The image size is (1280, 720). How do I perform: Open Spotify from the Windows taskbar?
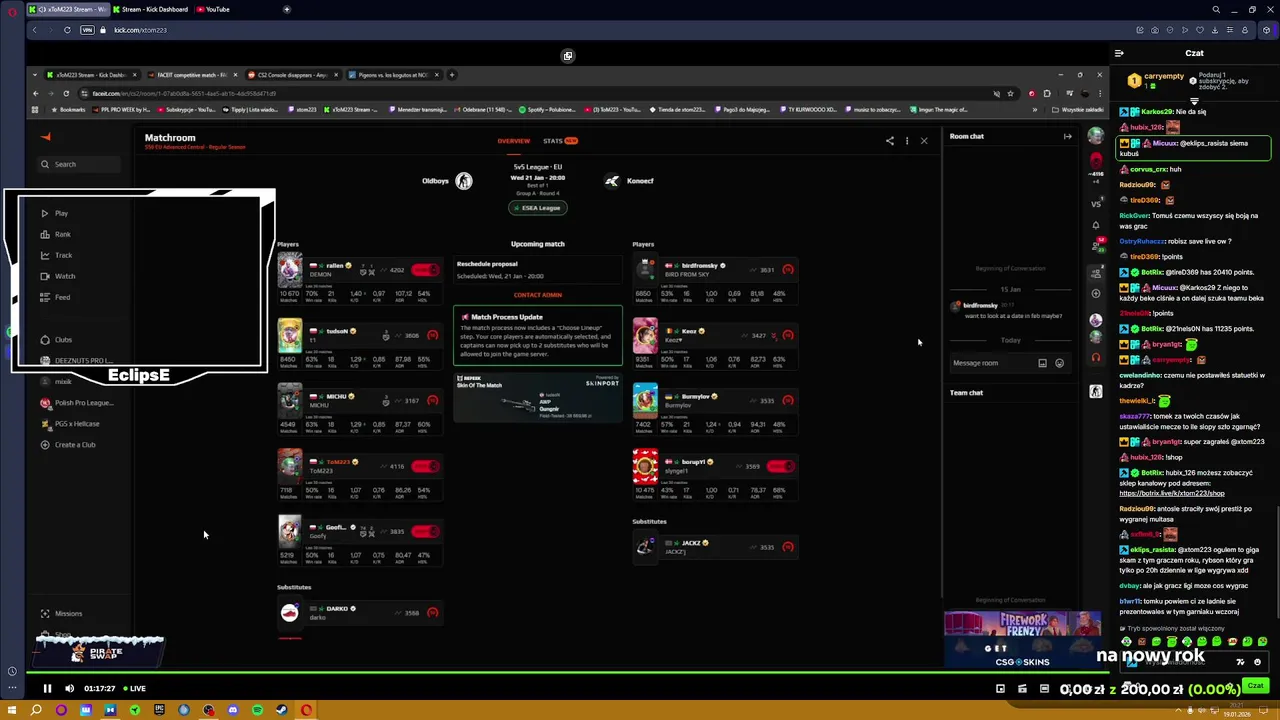257,710
